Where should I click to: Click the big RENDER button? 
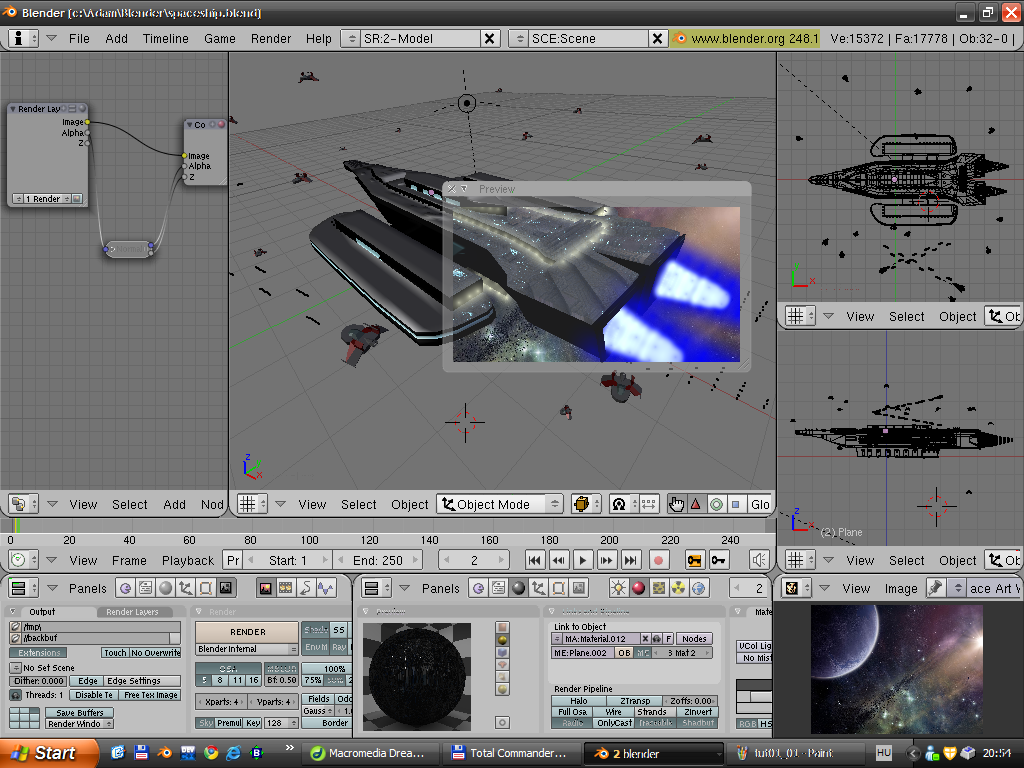(x=247, y=631)
